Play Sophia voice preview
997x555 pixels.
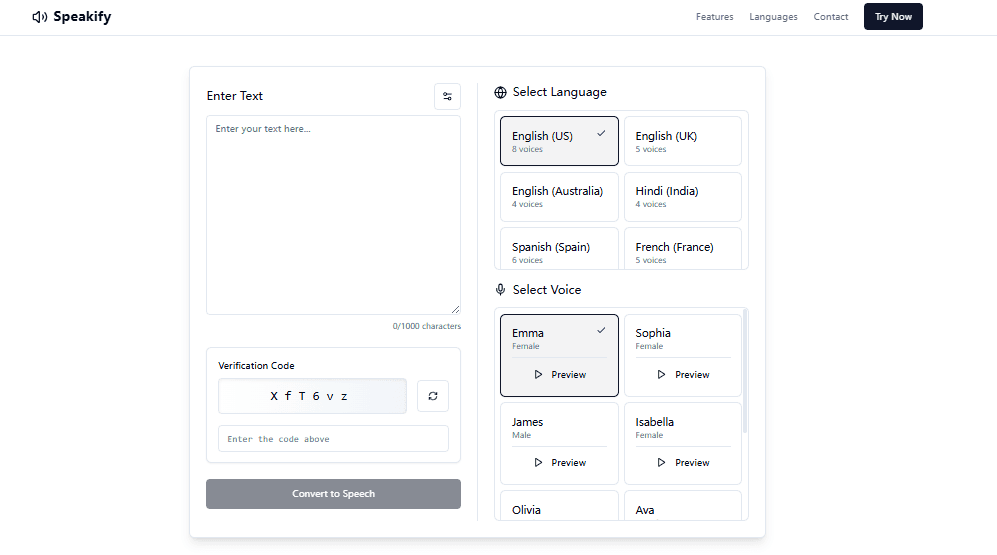[682, 375]
